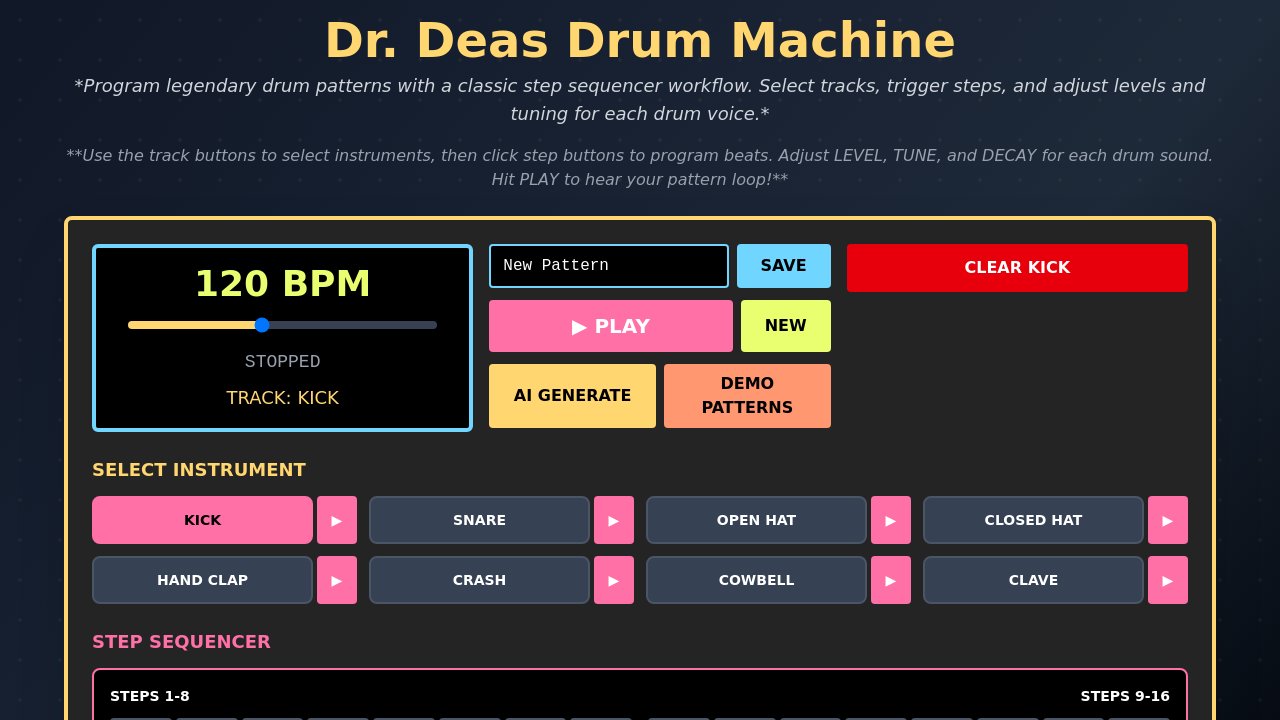Click the BPM tempo slider handle
1280x720 pixels.
pos(262,325)
